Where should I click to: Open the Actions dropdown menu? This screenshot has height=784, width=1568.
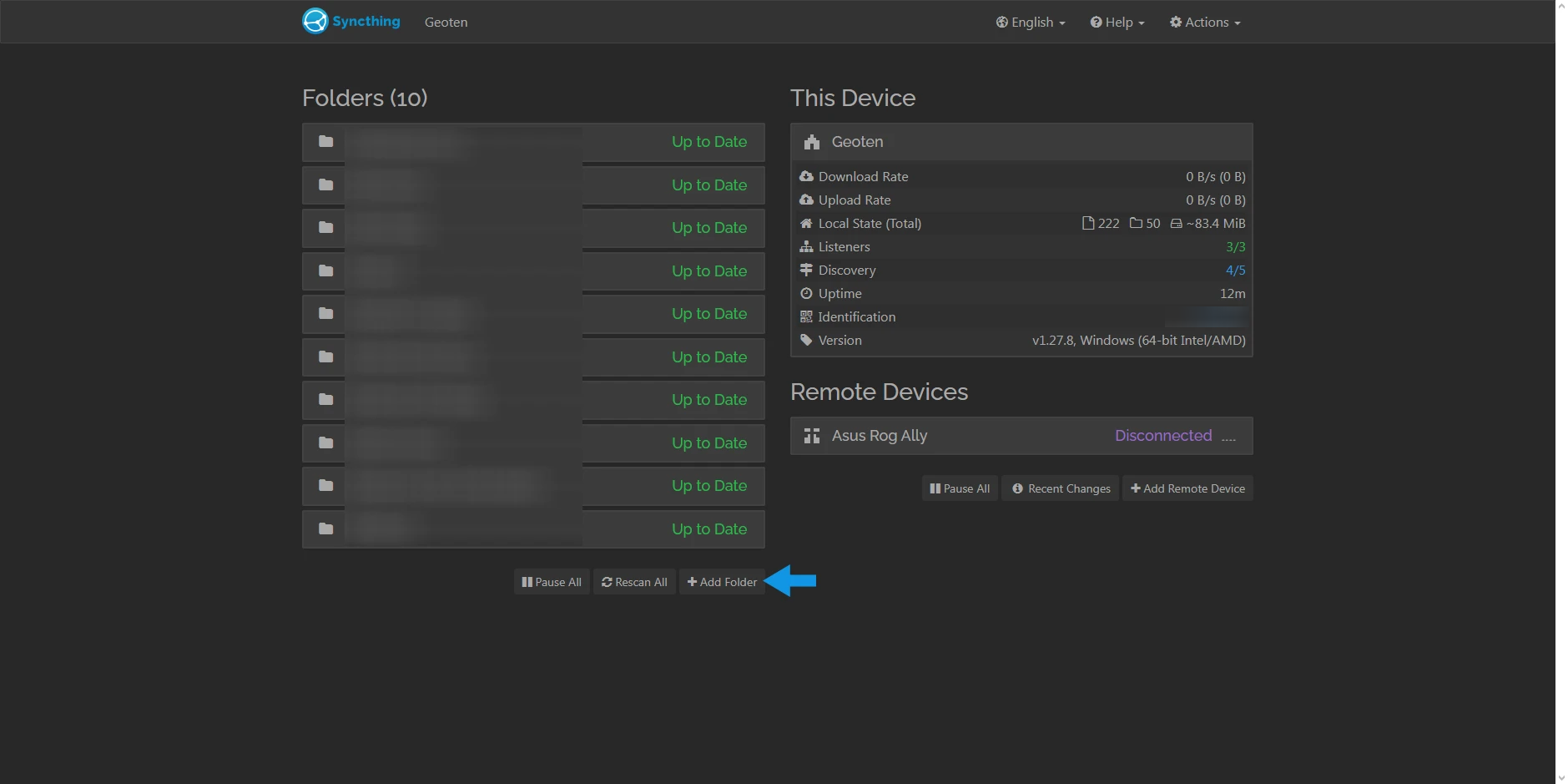click(x=1203, y=22)
